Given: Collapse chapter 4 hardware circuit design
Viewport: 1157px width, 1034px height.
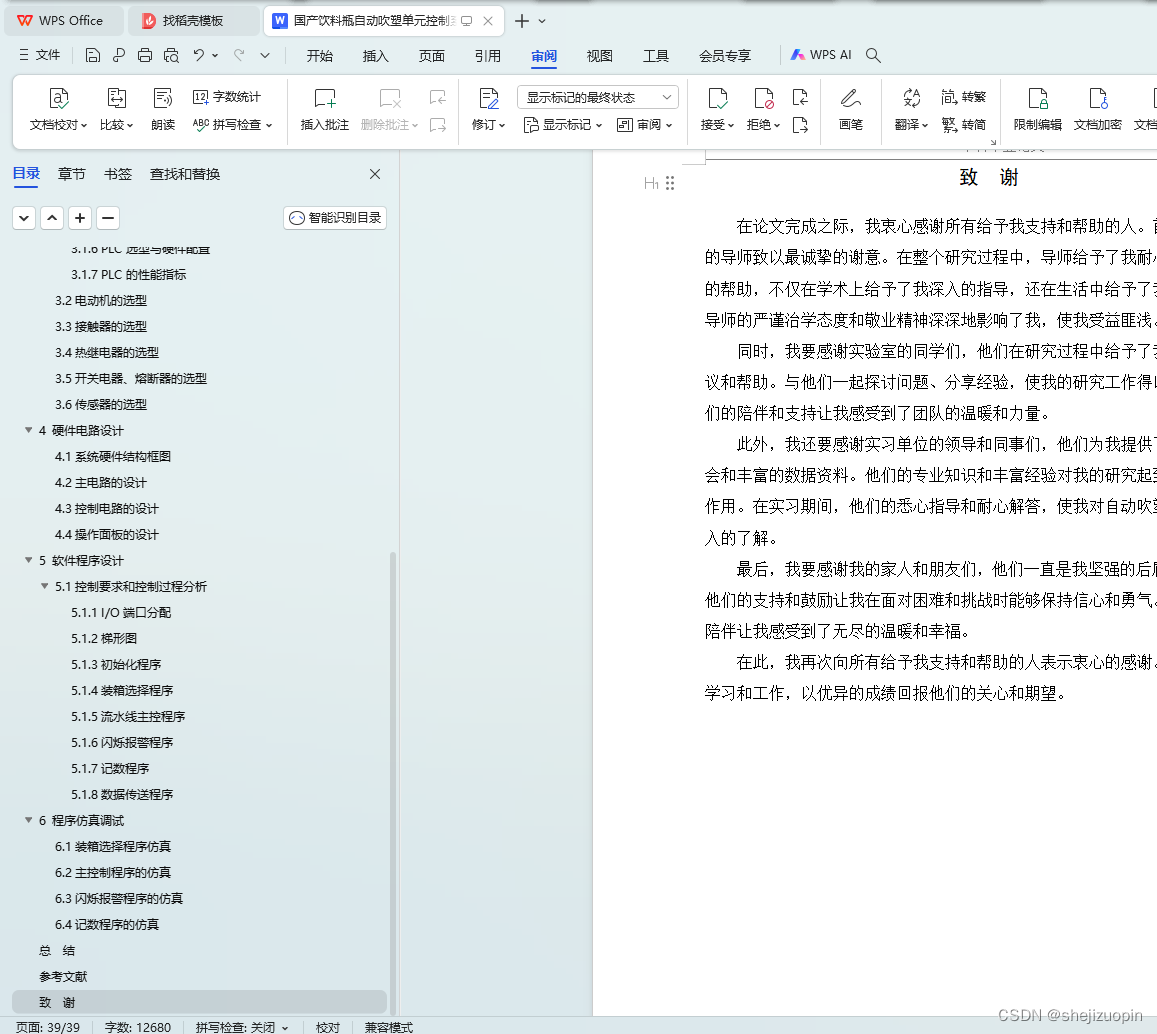Looking at the screenshot, I should coord(29,430).
